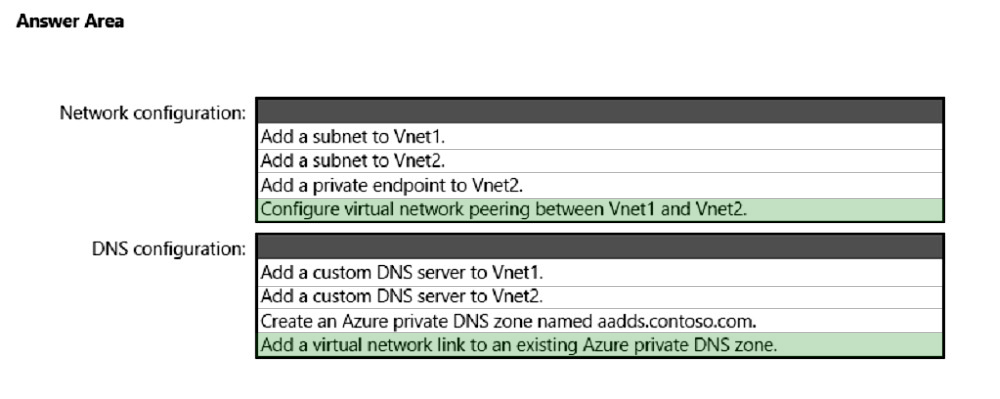1000x399 pixels.
Task: Choose the create Azure private DNS zone option
Action: pyautogui.click(x=599, y=321)
